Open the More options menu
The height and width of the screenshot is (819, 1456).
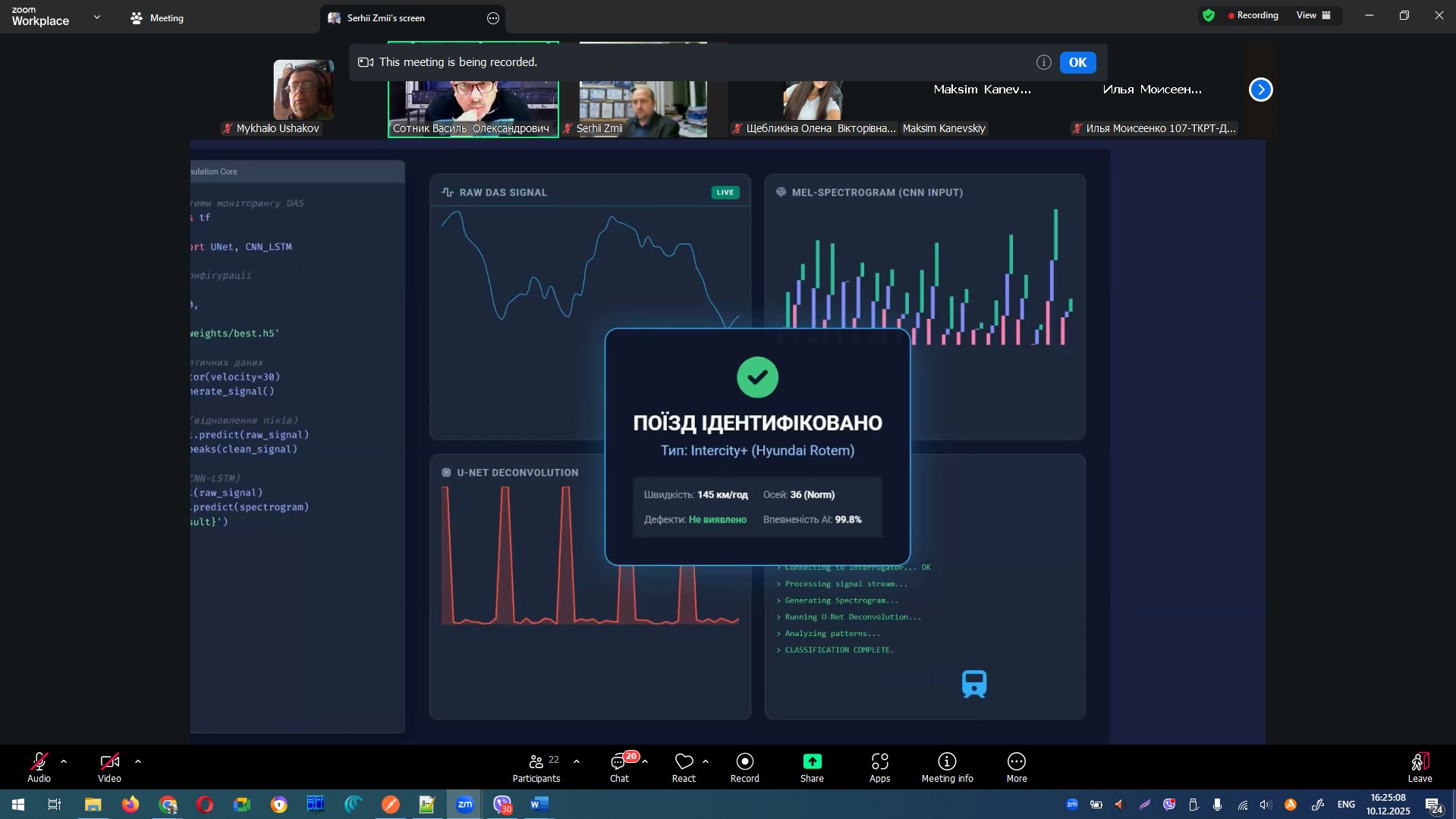pyautogui.click(x=1016, y=767)
